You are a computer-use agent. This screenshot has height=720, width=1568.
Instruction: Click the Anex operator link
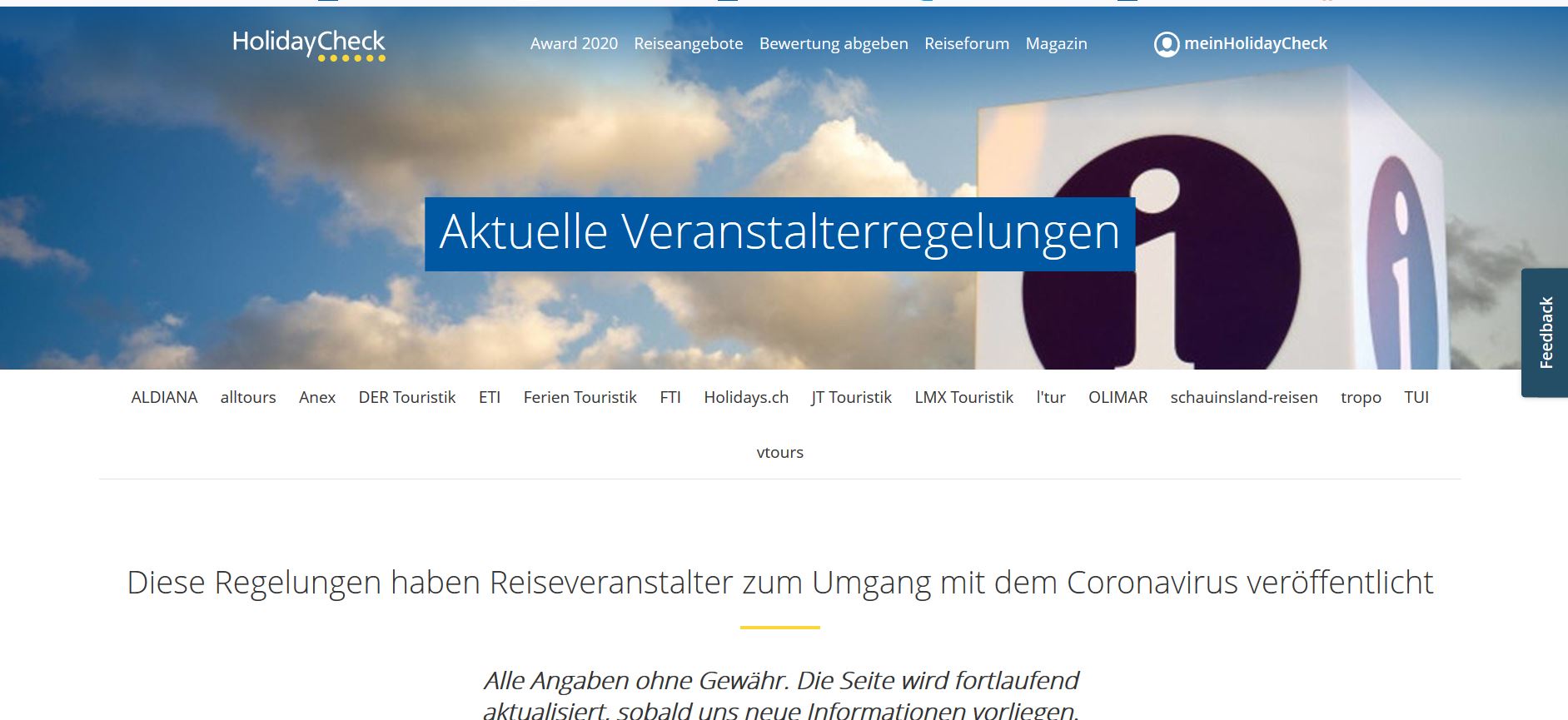click(x=317, y=397)
